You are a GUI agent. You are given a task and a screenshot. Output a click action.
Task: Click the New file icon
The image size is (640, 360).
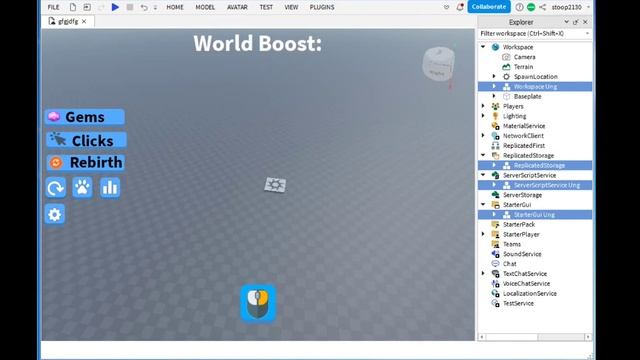click(x=73, y=7)
